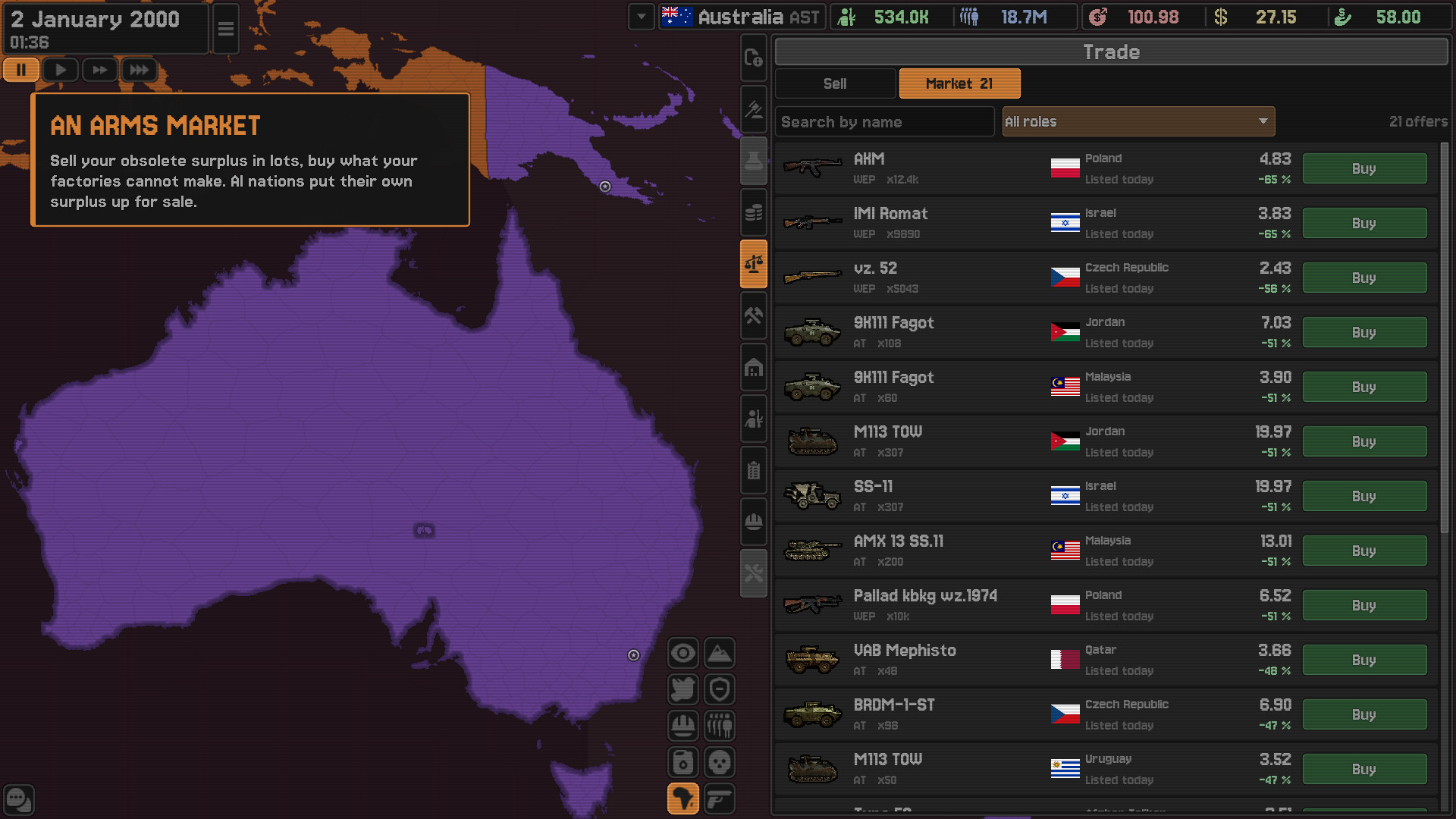Toggle the pistol map mode
The image size is (1456, 819).
(x=720, y=799)
